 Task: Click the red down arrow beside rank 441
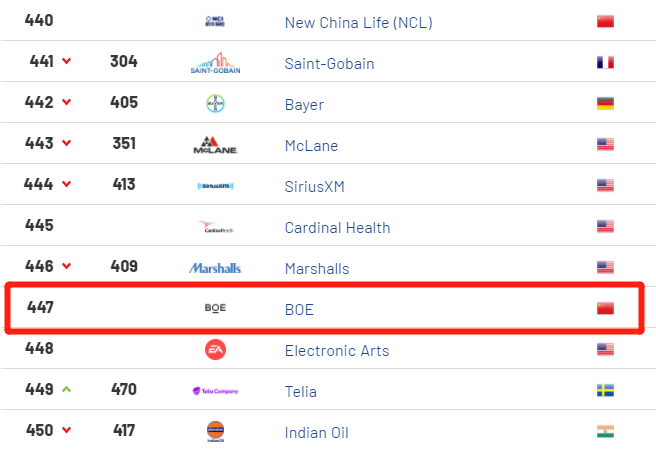[67, 61]
